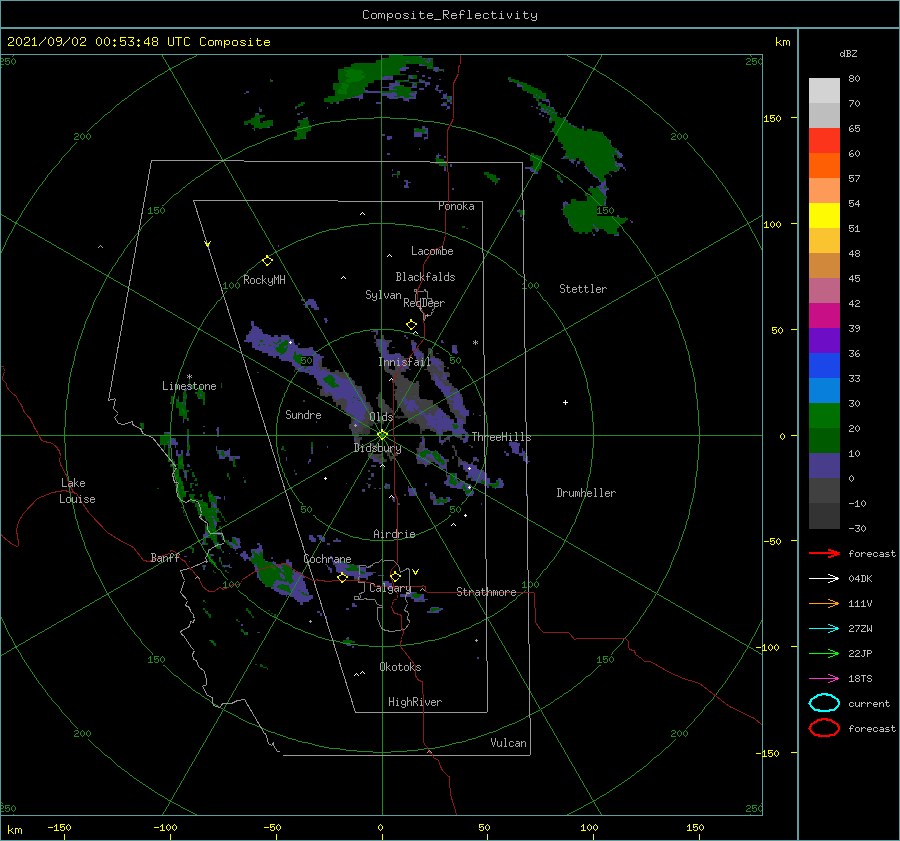Select the magenta 18TS arrow legend entry

[824, 679]
